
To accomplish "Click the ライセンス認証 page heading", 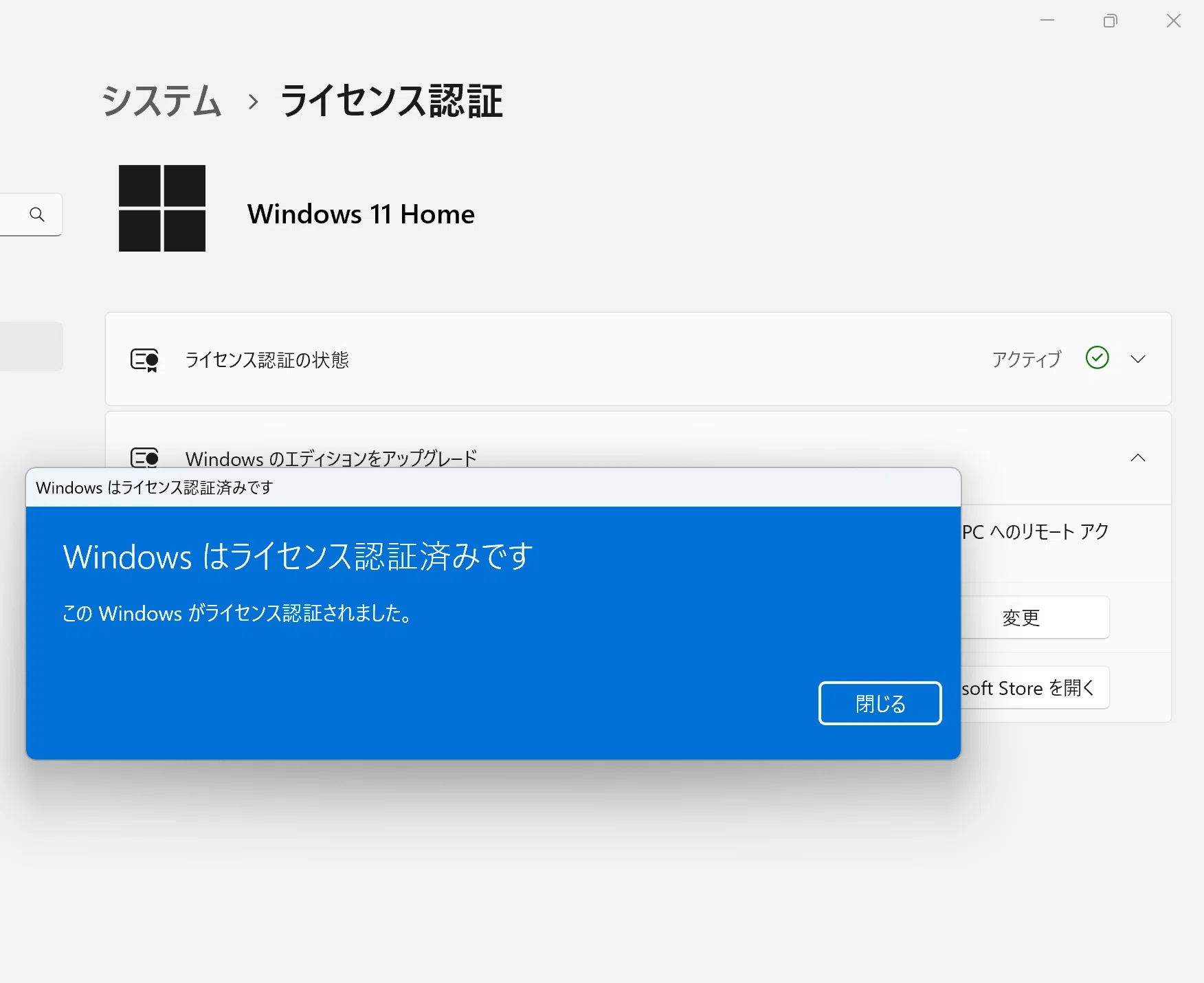I will click(x=392, y=101).
